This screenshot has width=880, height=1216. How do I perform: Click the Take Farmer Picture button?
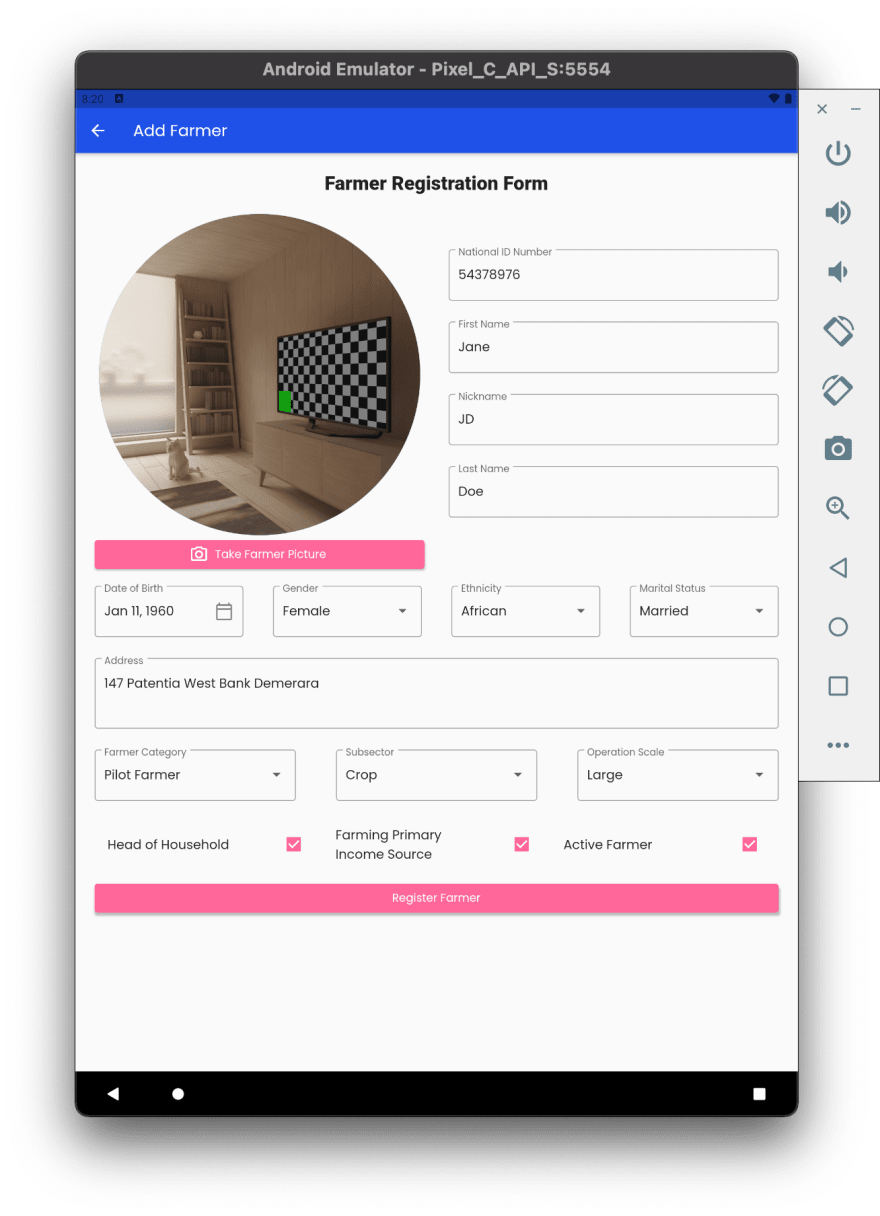tap(260, 554)
